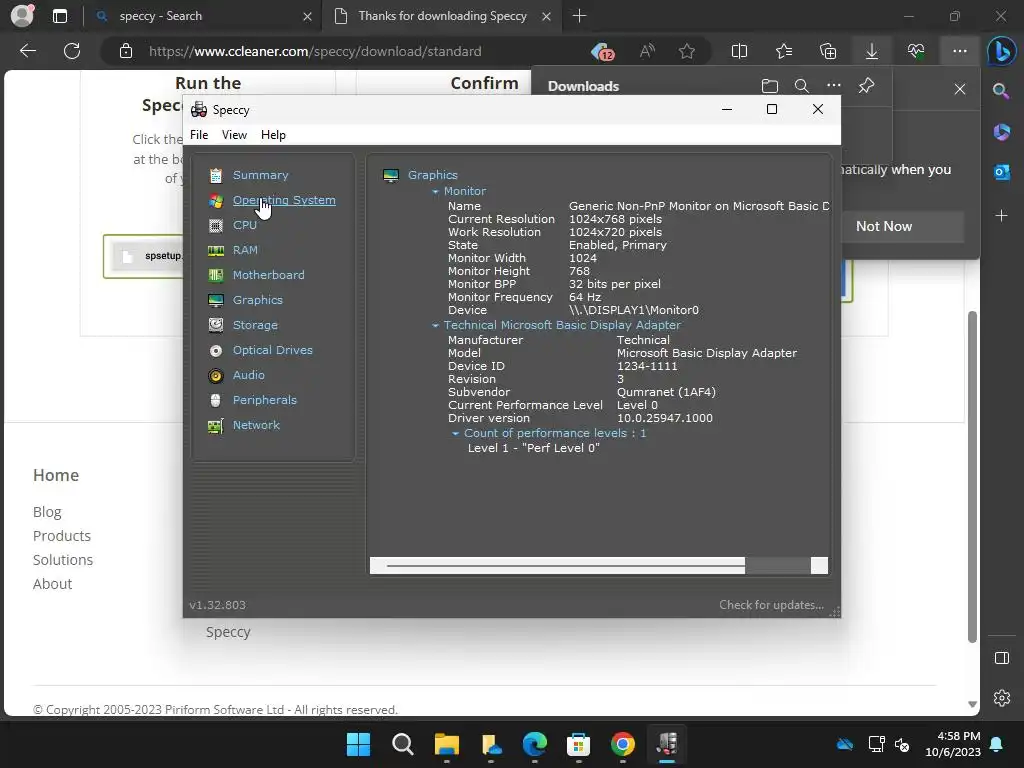Open Outlook icon in Edge sidebar
Image resolution: width=1024 pixels, height=768 pixels.
[1002, 172]
